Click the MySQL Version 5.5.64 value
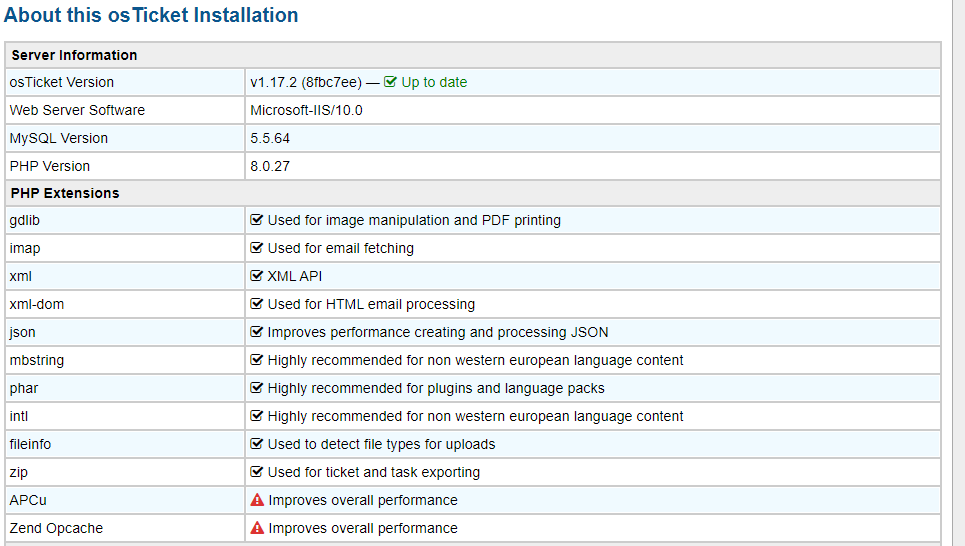 click(x=270, y=138)
